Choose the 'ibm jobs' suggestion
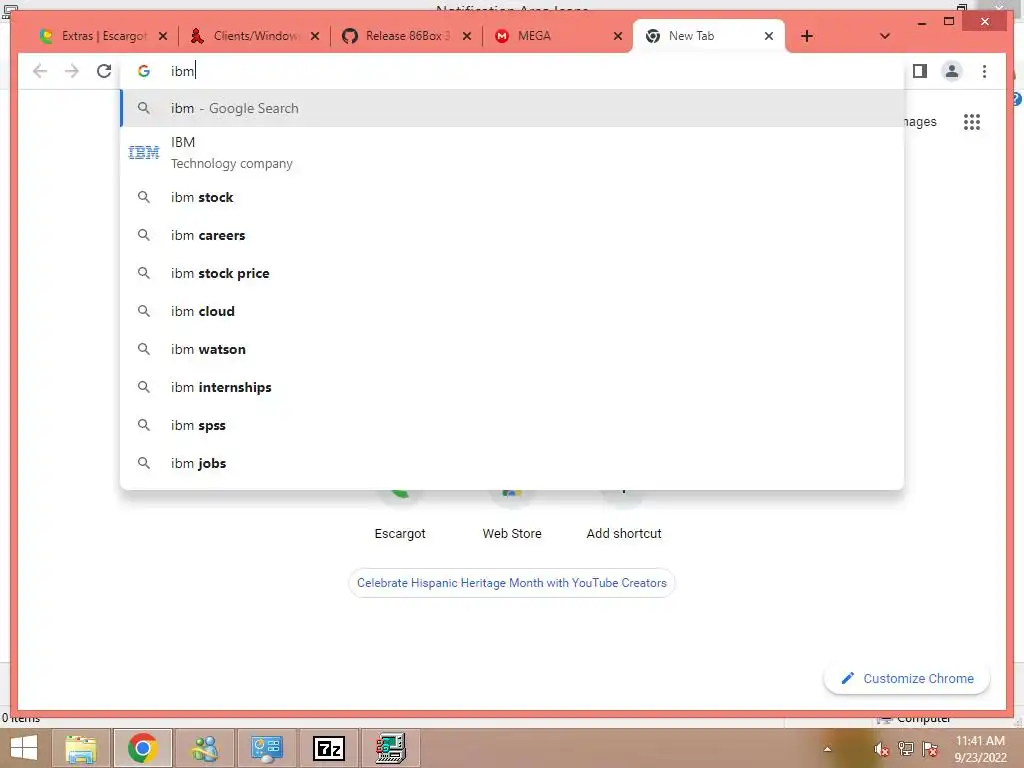The image size is (1024, 768). 513,462
